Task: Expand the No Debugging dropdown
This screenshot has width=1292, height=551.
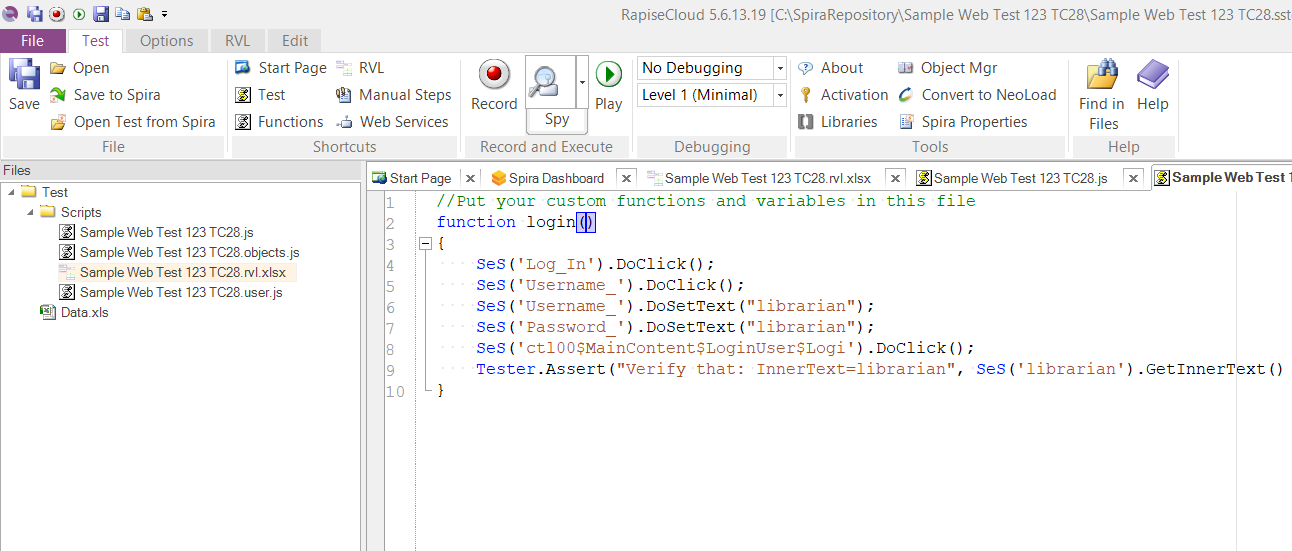Action: (x=780, y=68)
